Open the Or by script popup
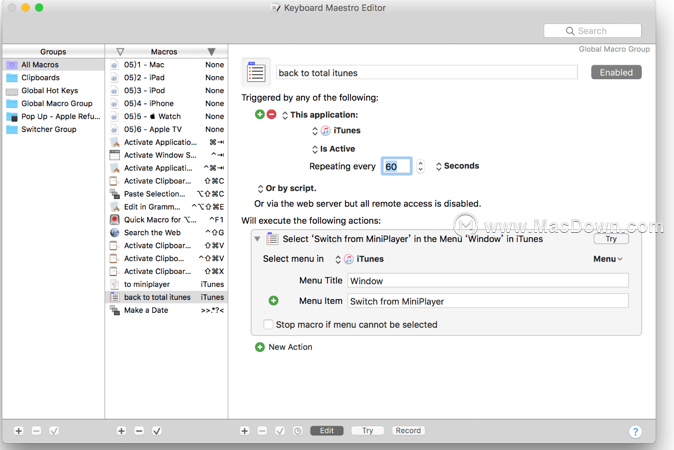Viewport: 674px width, 450px height. click(287, 188)
